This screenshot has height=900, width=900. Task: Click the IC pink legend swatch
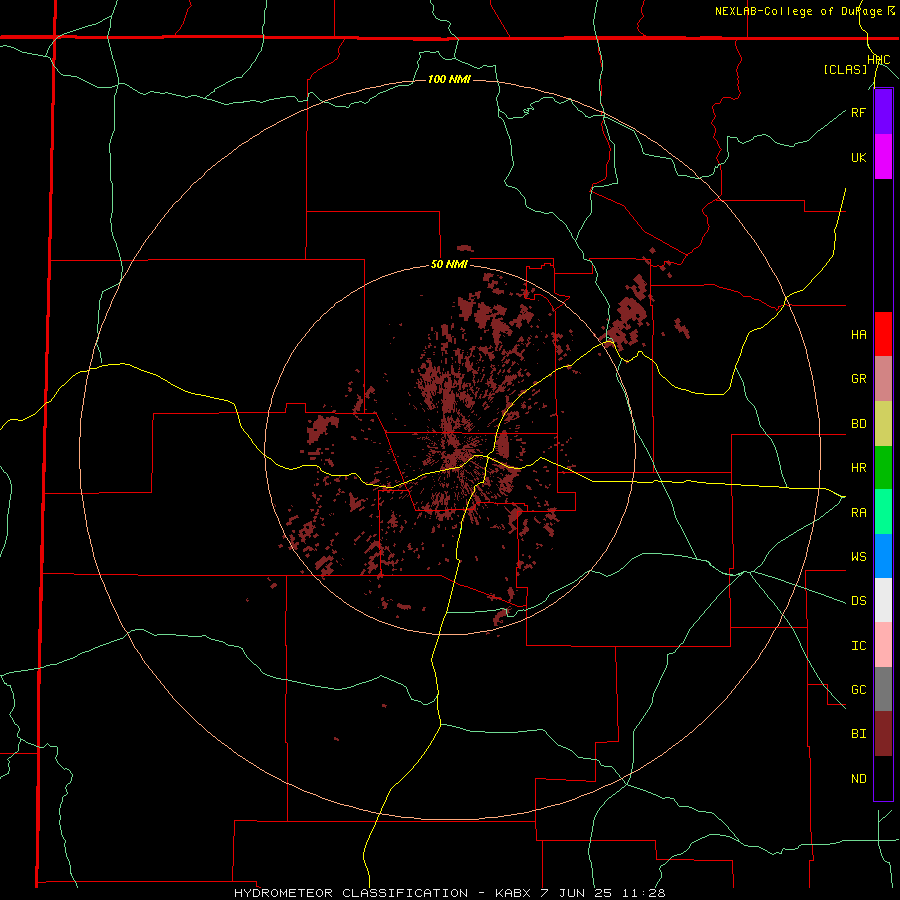[883, 645]
